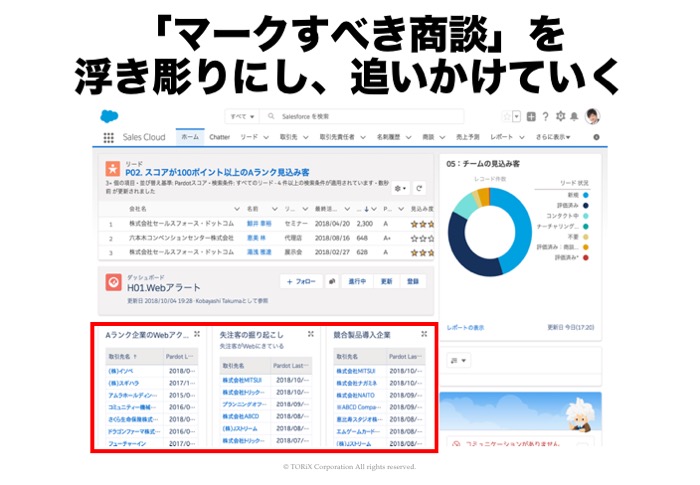Open the すべて search scope dropdown

(241, 116)
